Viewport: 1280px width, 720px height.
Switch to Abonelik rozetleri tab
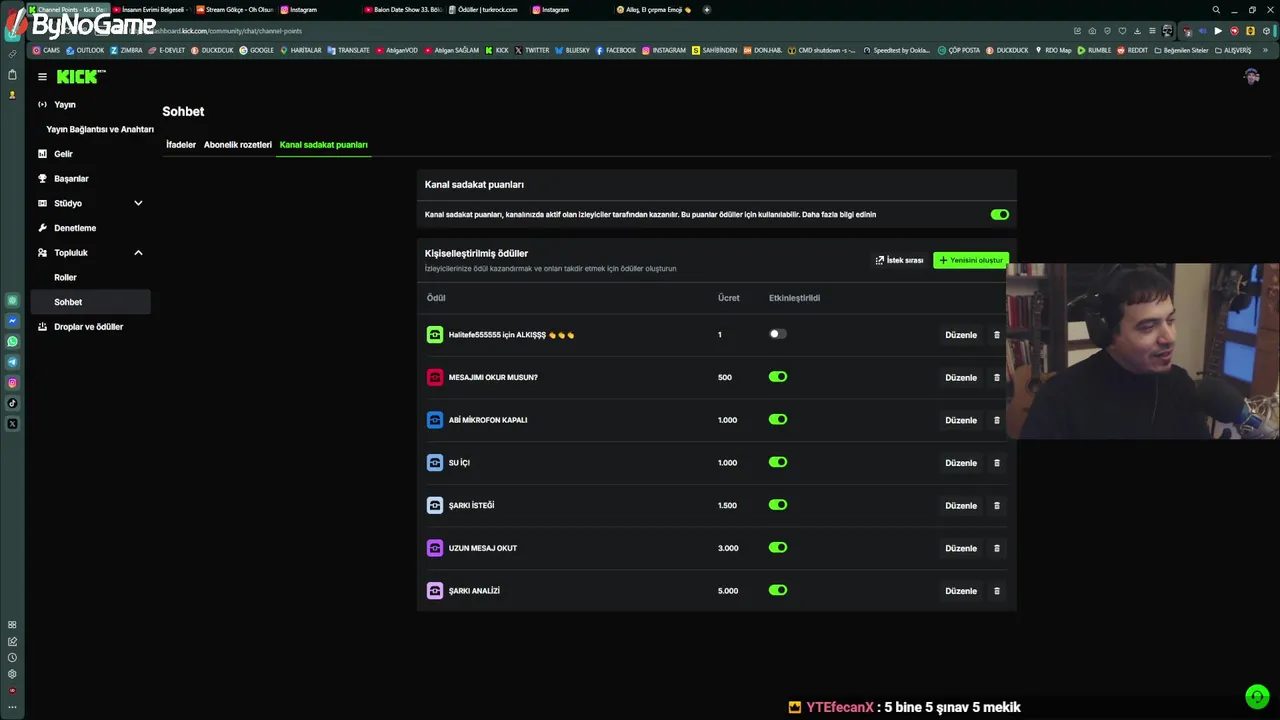pos(238,145)
